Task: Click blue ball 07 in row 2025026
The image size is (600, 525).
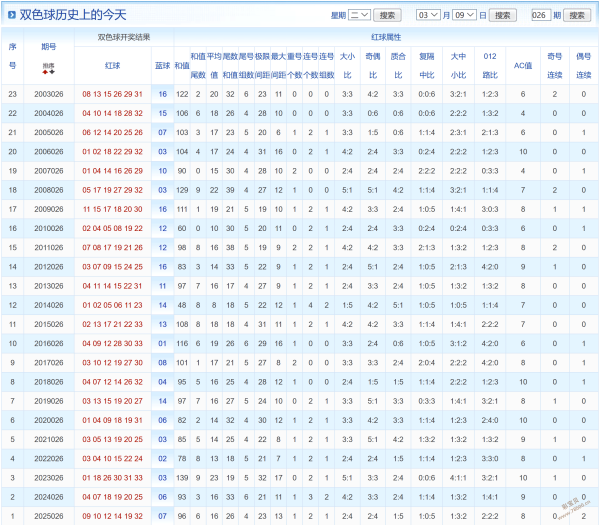Action: click(162, 516)
